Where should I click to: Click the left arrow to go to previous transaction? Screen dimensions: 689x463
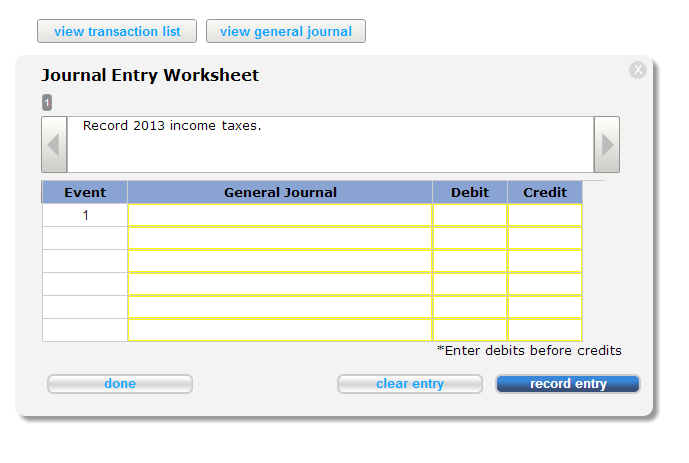[x=54, y=145]
